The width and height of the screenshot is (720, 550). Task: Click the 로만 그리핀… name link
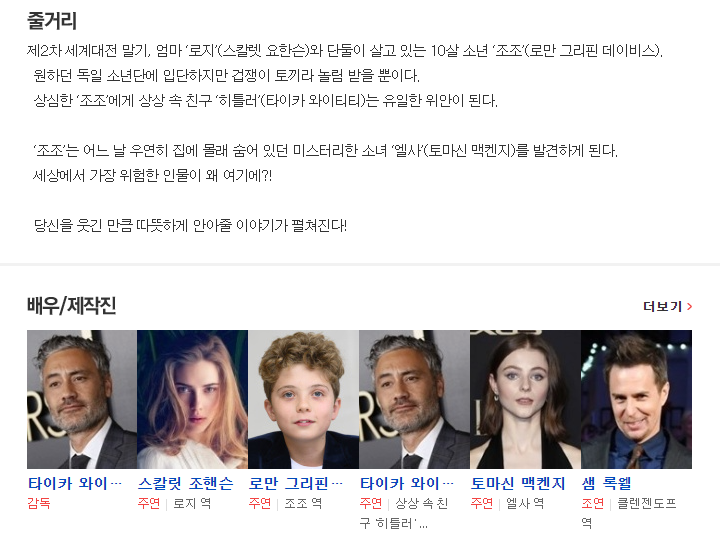click(296, 483)
